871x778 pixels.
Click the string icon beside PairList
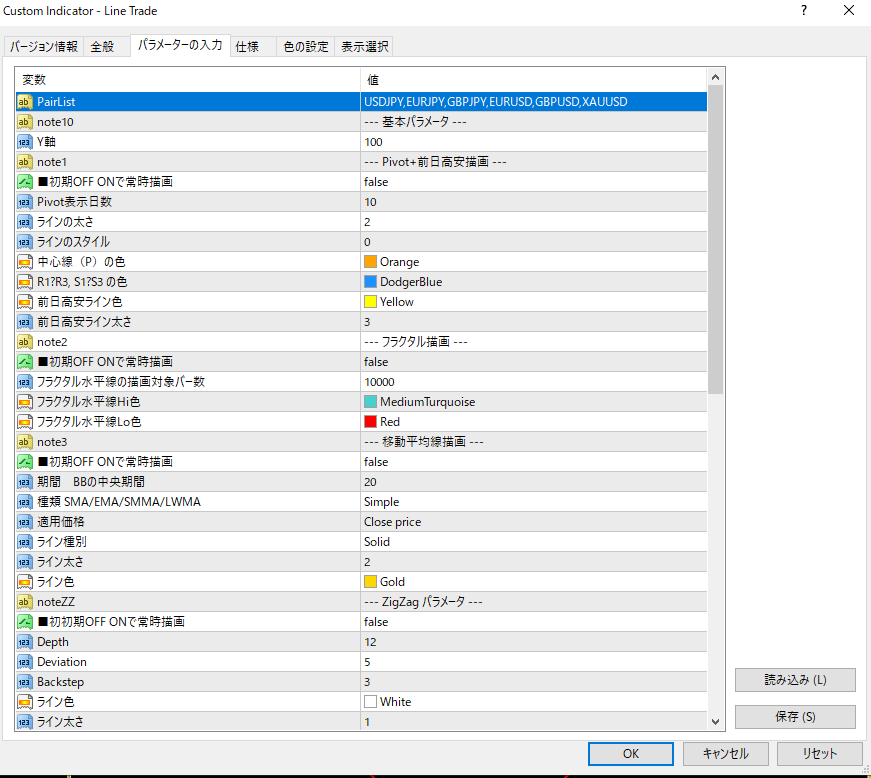click(x=25, y=102)
